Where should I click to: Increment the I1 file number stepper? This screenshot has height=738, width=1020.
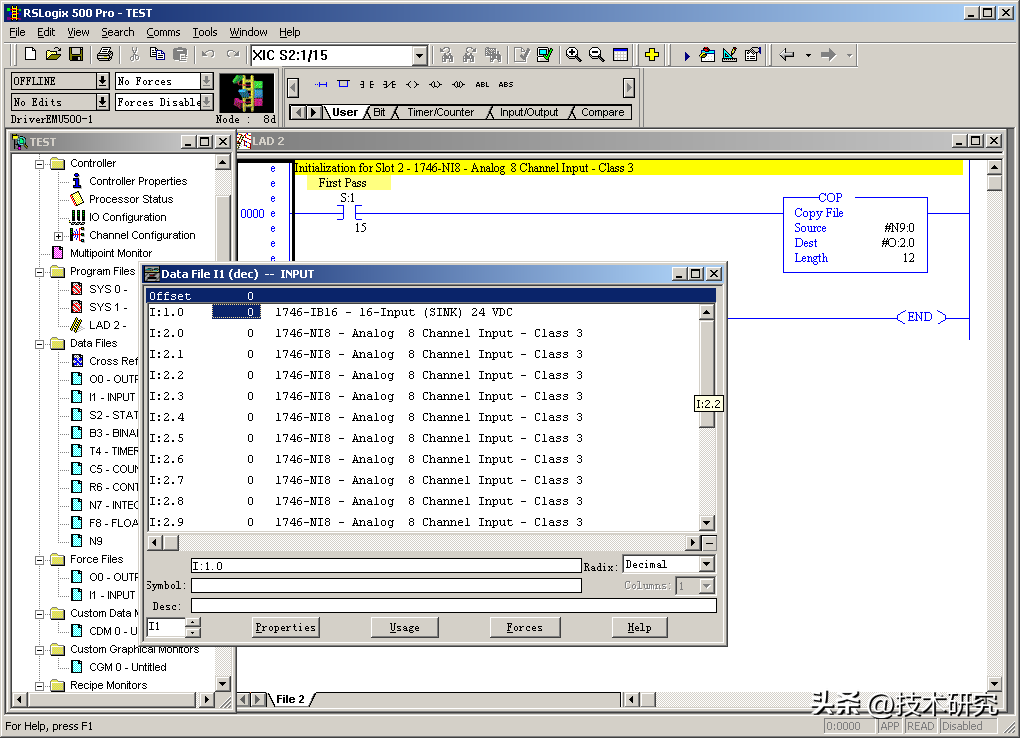(x=193, y=622)
